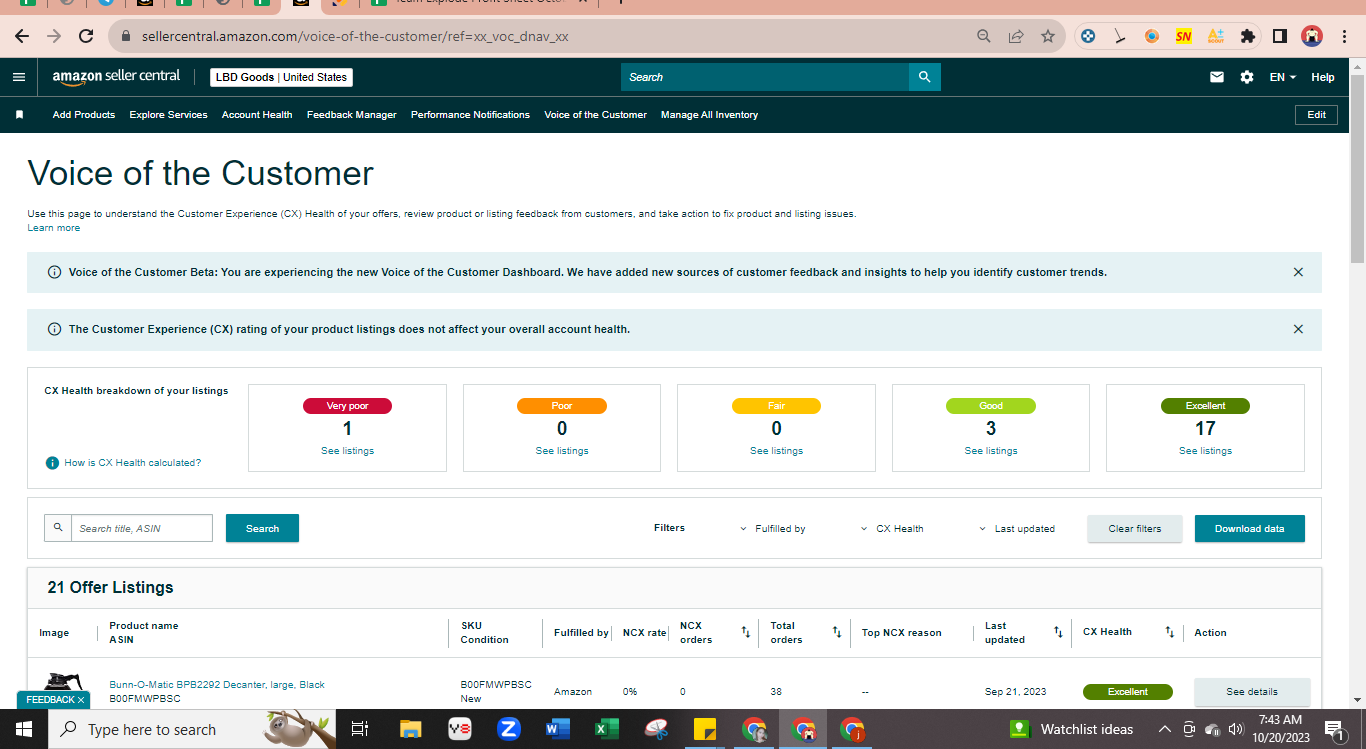
Task: Open the EN language dropdown
Action: pyautogui.click(x=1282, y=77)
